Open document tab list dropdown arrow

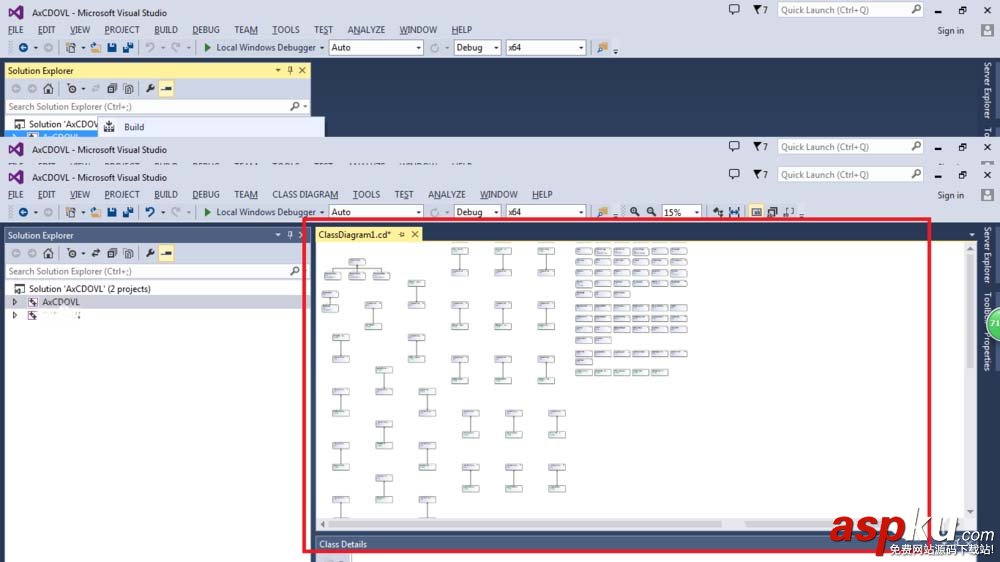pyautogui.click(x=972, y=235)
